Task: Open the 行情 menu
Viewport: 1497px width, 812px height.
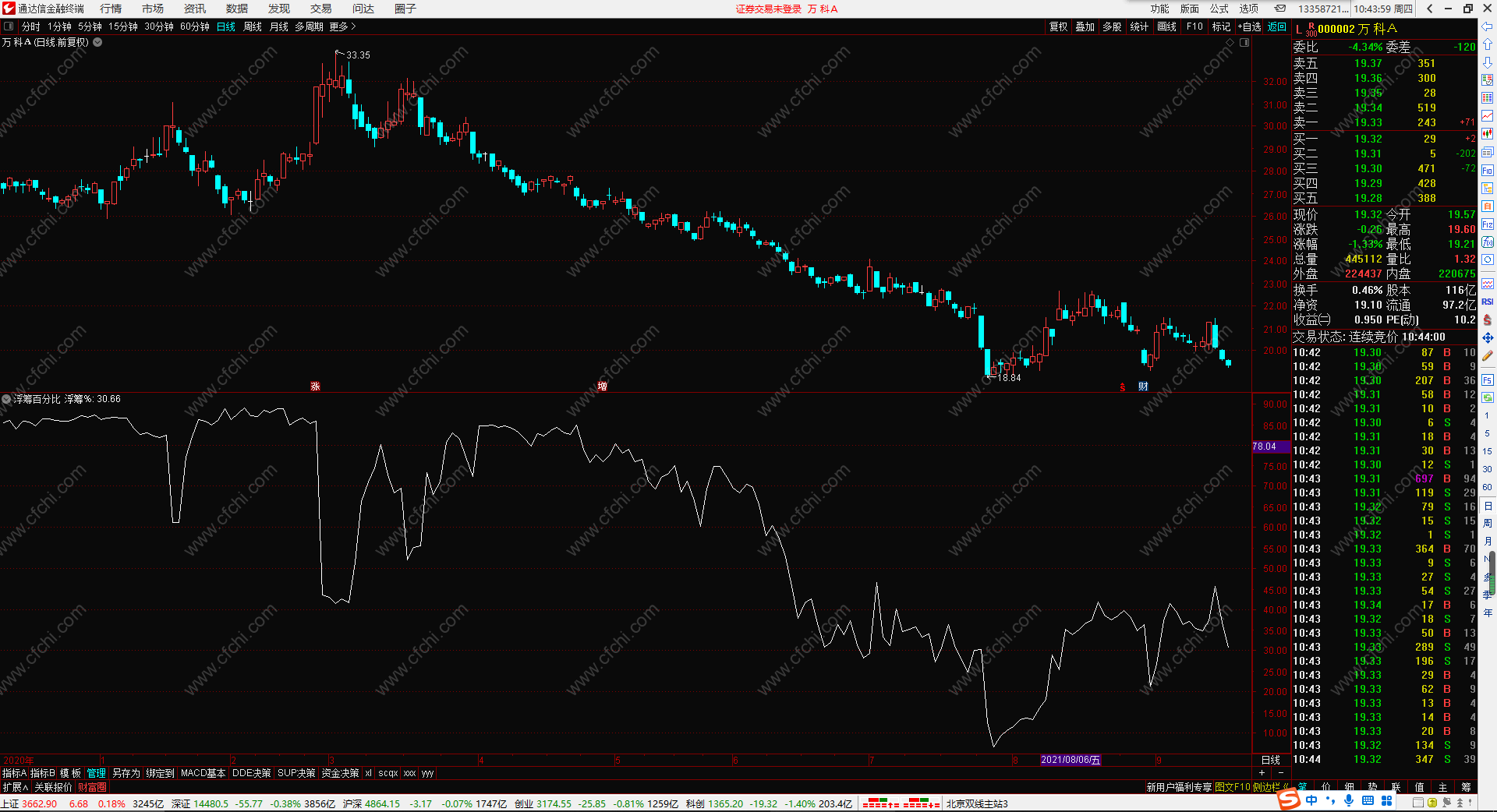Action: coord(111,9)
